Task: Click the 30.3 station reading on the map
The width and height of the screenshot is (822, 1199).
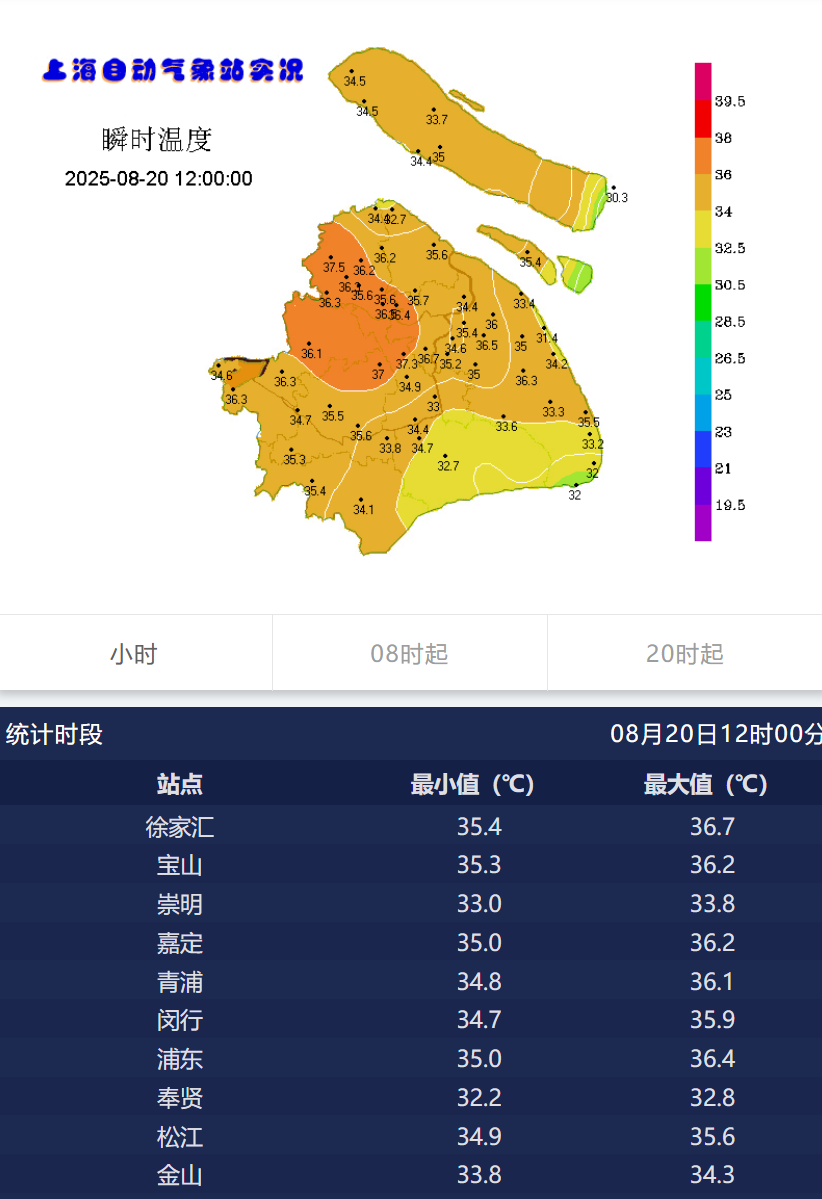Action: pos(617,197)
